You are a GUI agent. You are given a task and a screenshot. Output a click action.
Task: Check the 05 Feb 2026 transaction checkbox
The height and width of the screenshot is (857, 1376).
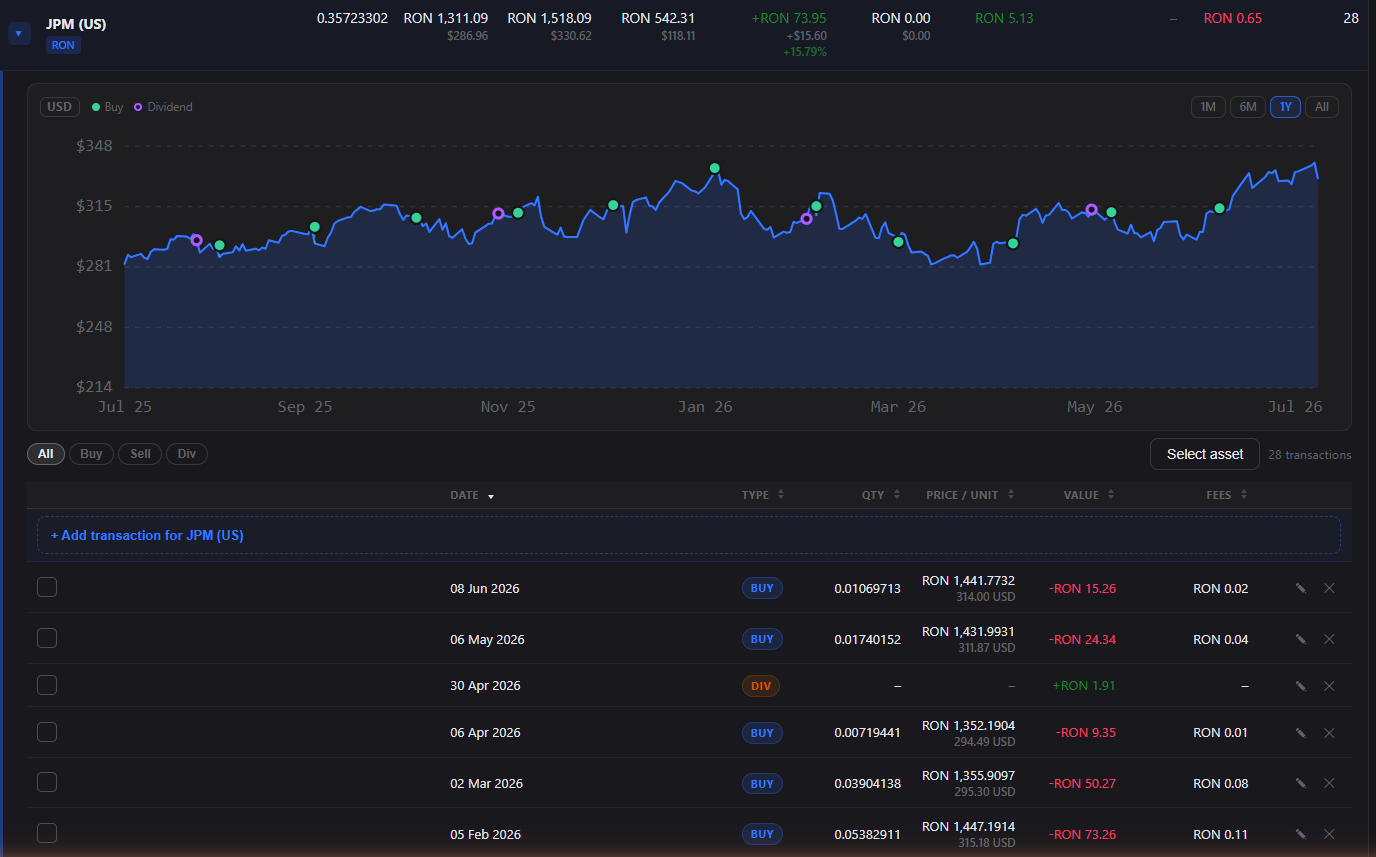pyautogui.click(x=47, y=833)
